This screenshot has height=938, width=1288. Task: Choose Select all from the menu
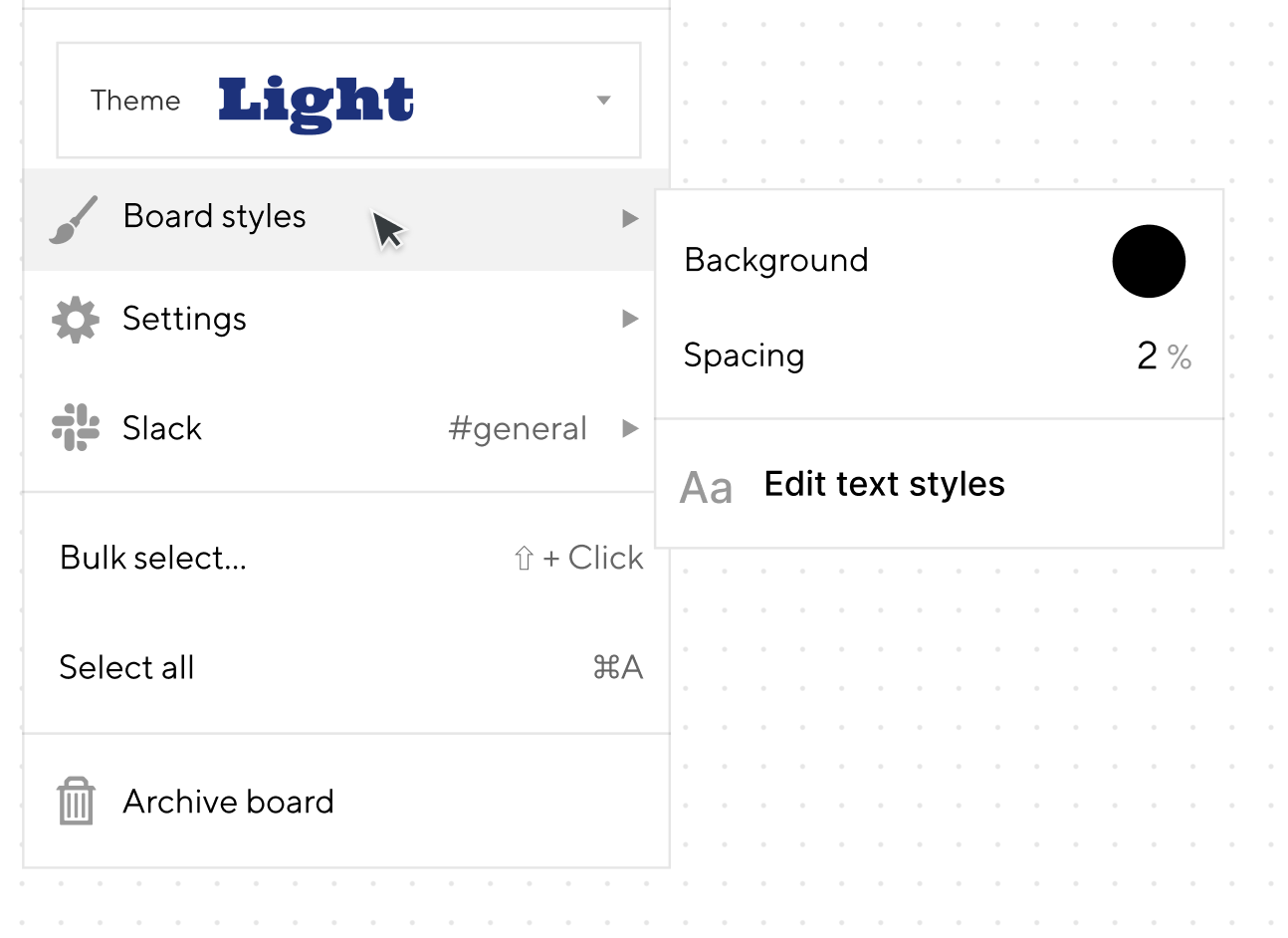[x=346, y=667]
